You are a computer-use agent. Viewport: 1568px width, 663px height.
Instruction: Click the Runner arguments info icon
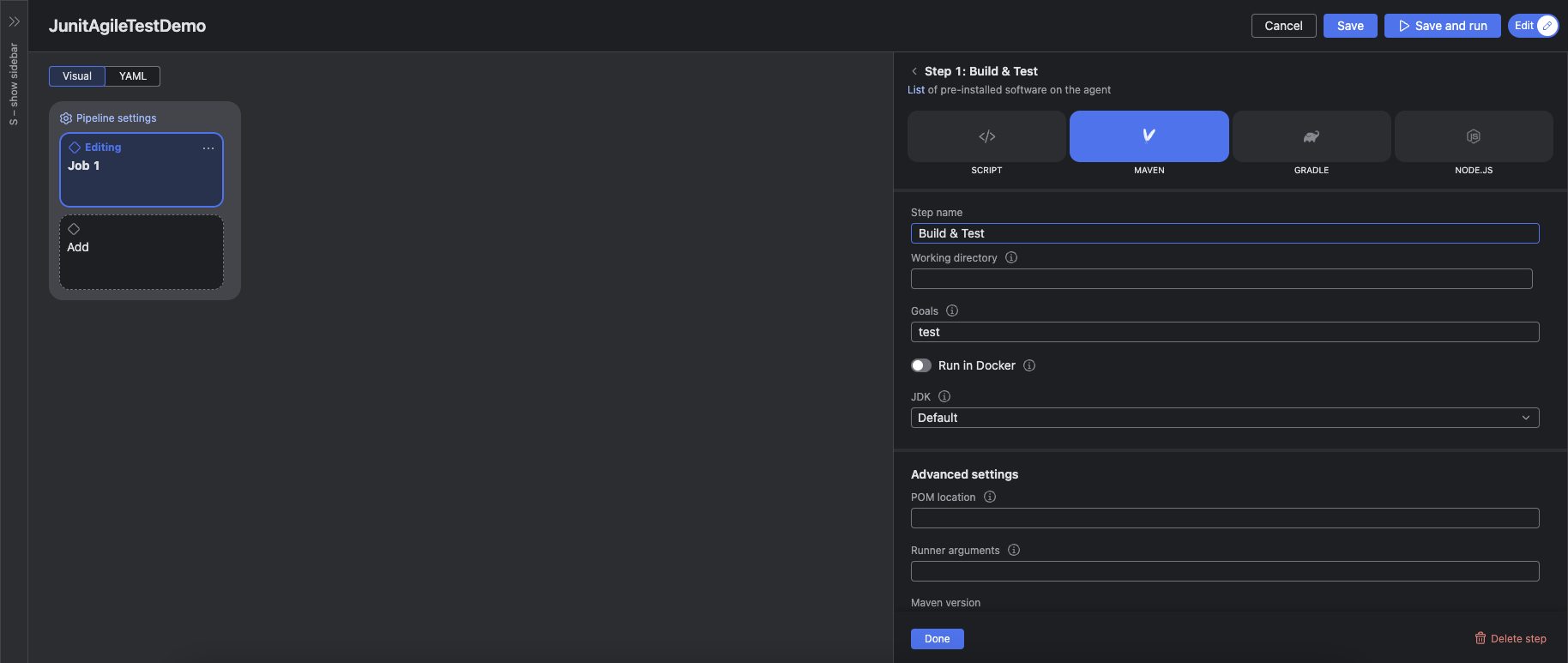pyautogui.click(x=1014, y=550)
